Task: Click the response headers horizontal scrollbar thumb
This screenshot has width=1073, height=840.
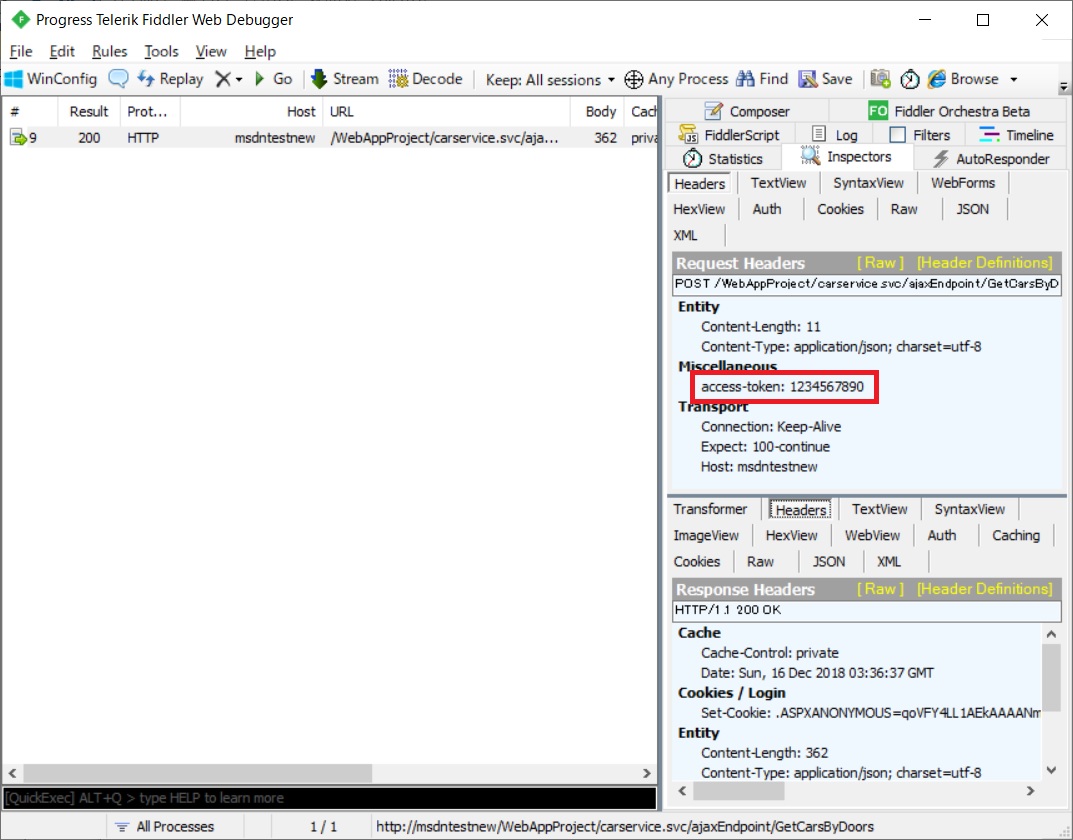Action: point(739,791)
